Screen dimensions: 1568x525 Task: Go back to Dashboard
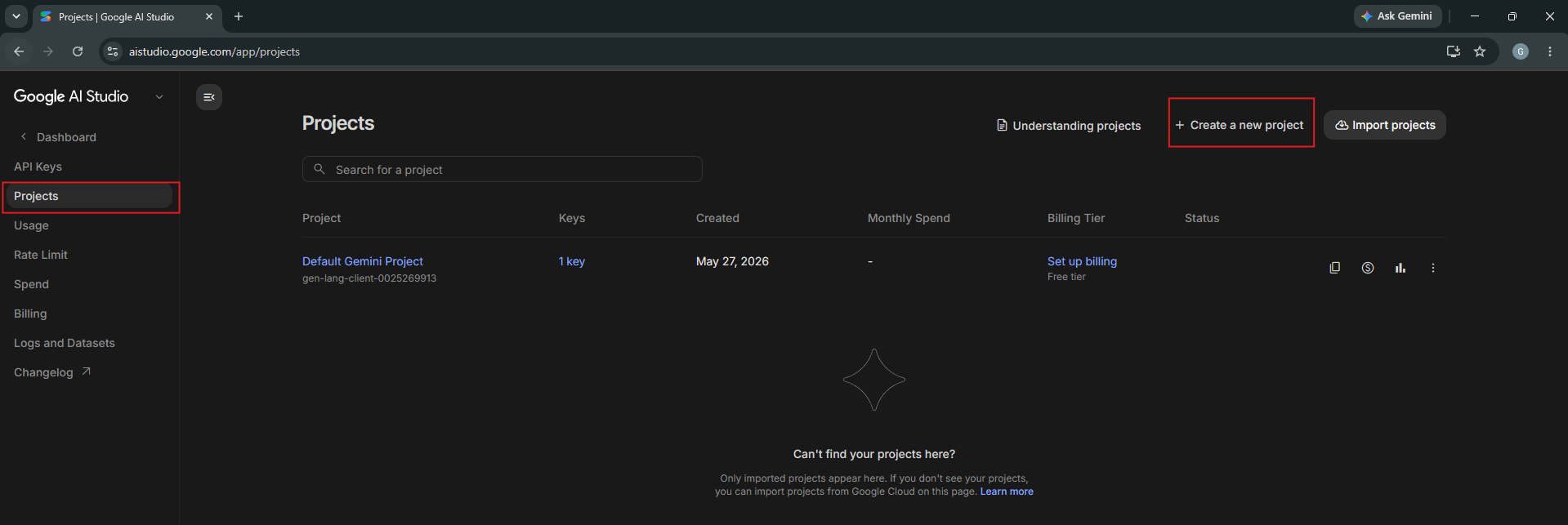[58, 137]
